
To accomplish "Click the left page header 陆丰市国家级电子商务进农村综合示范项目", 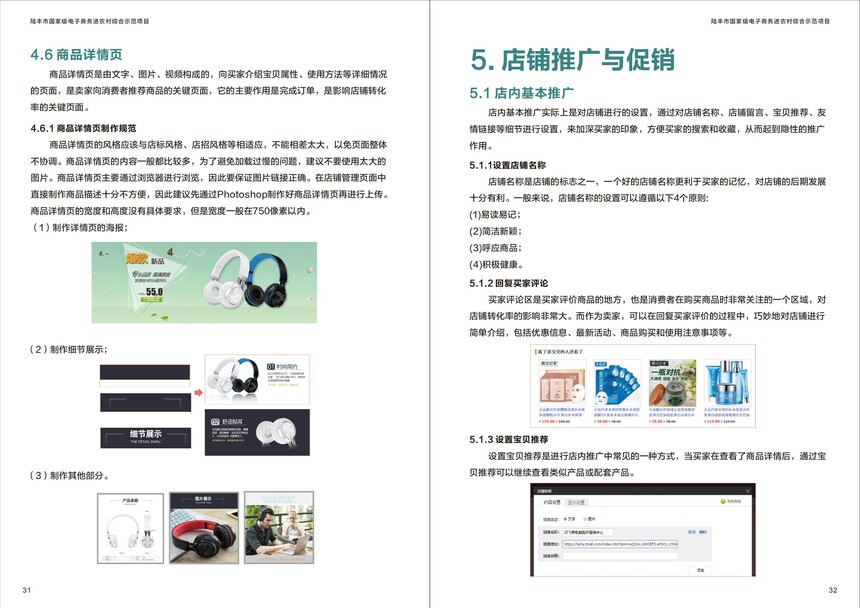I will pyautogui.click(x=89, y=21).
